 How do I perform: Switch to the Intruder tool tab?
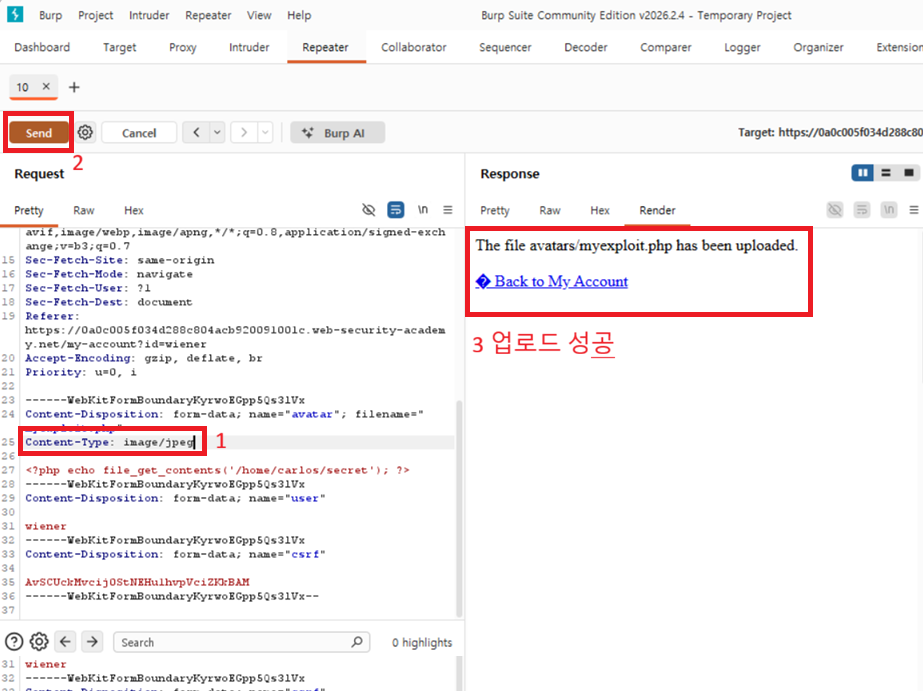click(x=249, y=47)
